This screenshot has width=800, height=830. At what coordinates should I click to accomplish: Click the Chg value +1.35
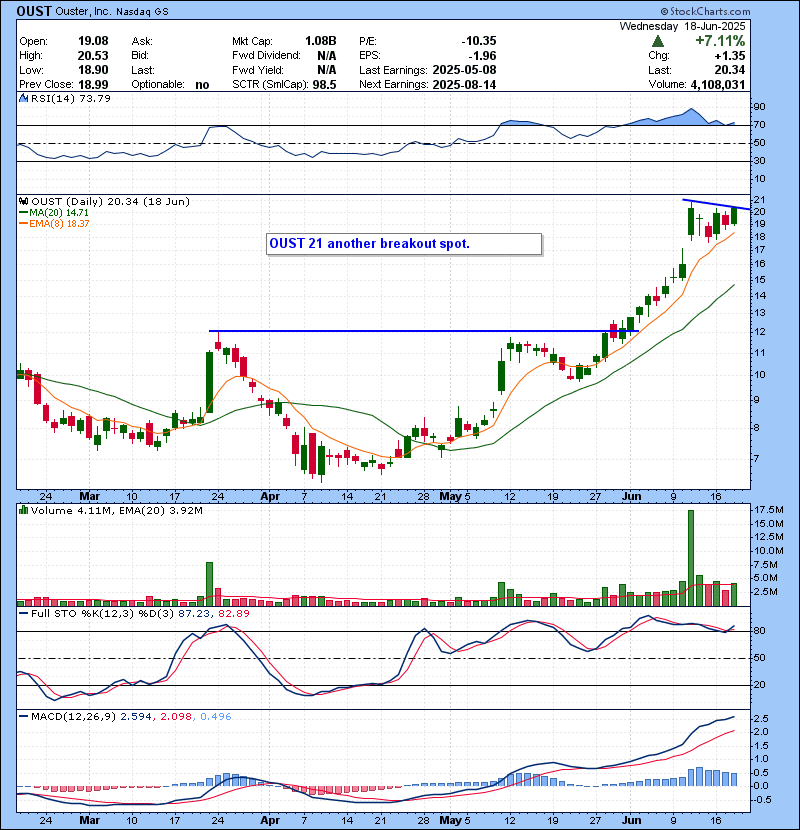730,56
